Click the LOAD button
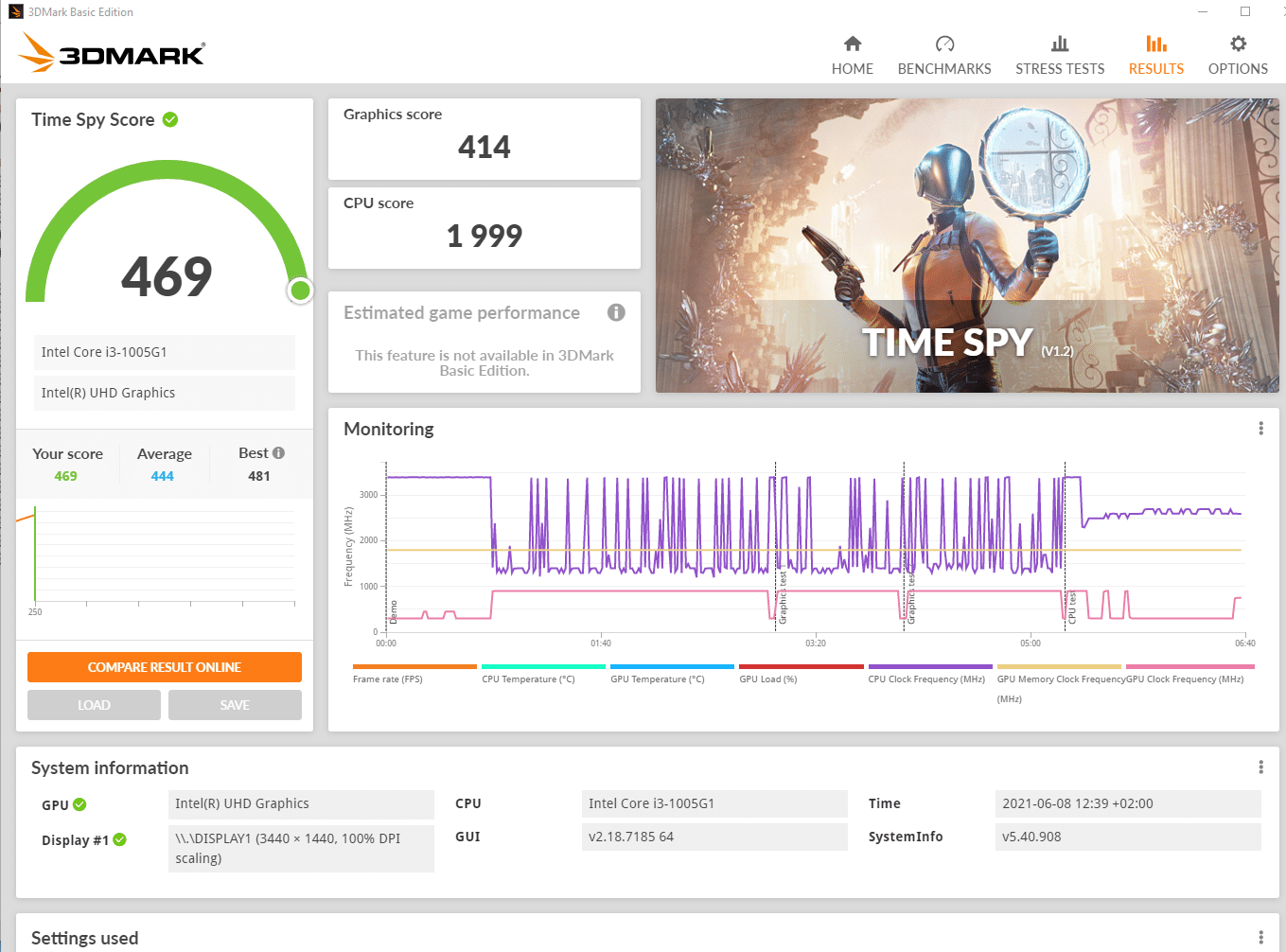 pos(94,705)
